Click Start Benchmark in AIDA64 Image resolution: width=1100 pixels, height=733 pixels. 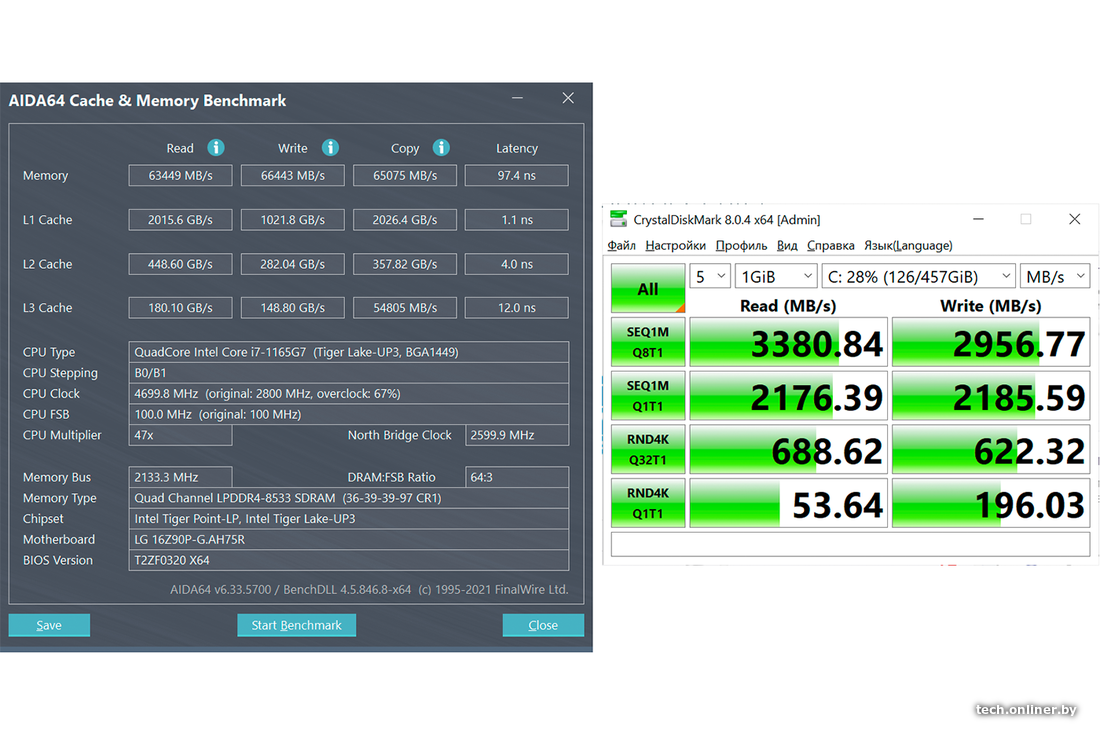tap(297, 625)
